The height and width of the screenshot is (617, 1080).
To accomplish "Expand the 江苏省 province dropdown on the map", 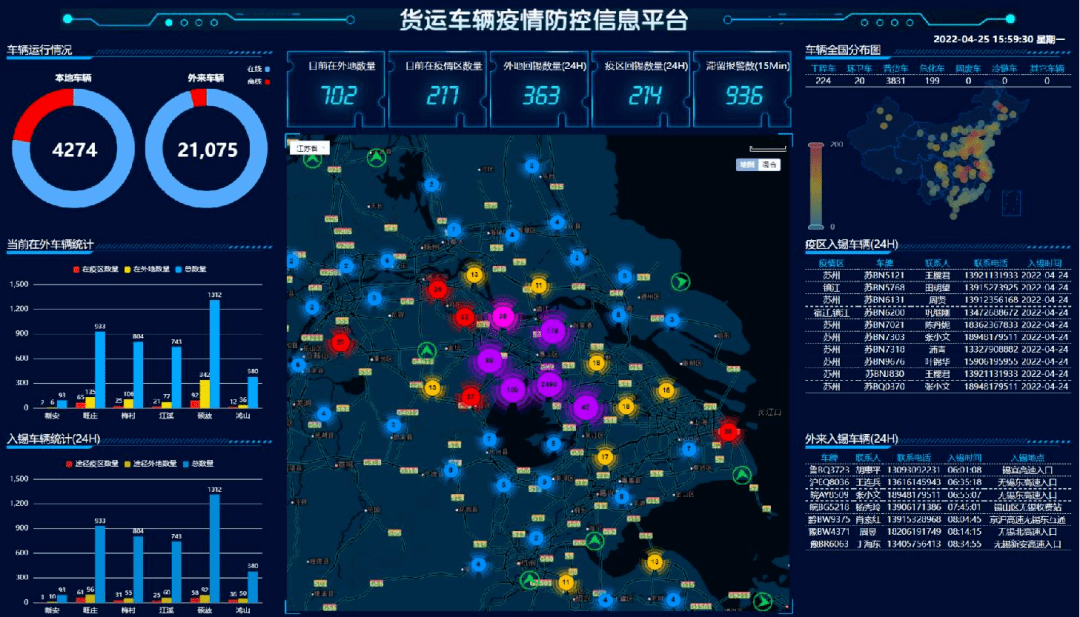I will point(309,148).
